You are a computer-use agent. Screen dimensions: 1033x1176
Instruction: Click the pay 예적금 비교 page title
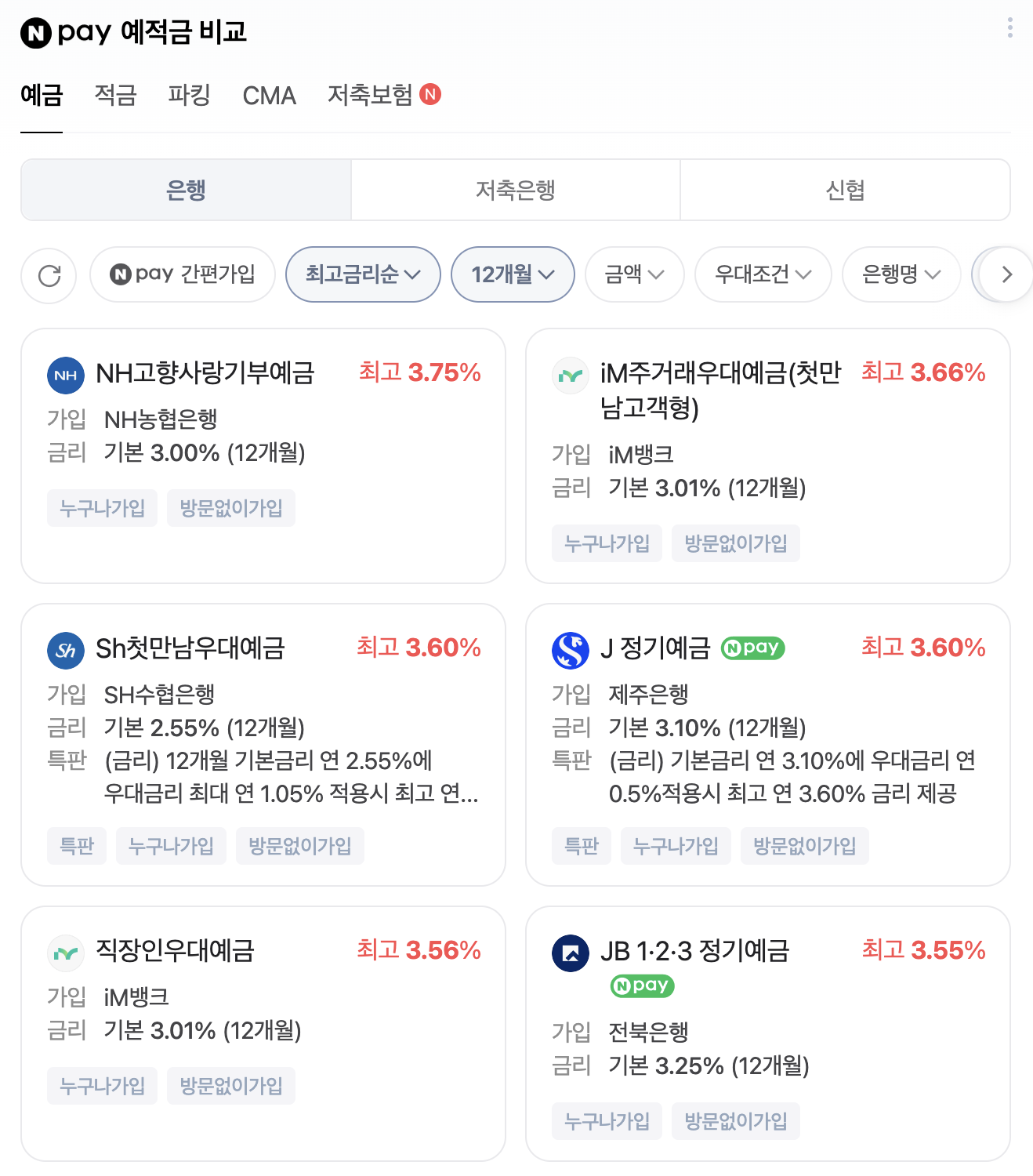point(152,32)
